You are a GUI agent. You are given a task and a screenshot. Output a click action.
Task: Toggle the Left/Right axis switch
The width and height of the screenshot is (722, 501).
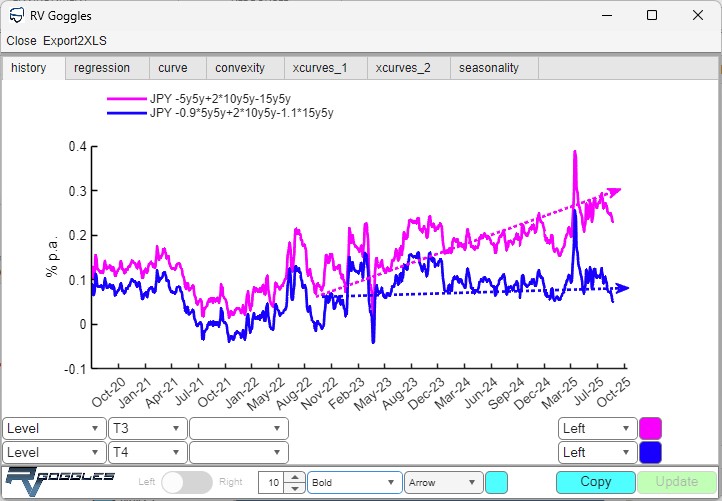pos(187,482)
